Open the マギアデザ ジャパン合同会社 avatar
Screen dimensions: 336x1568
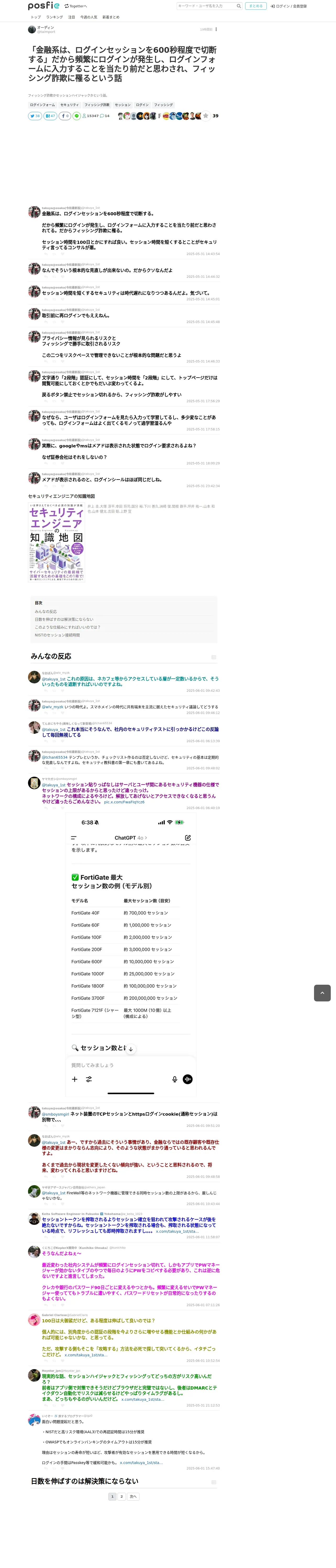coord(34,1191)
